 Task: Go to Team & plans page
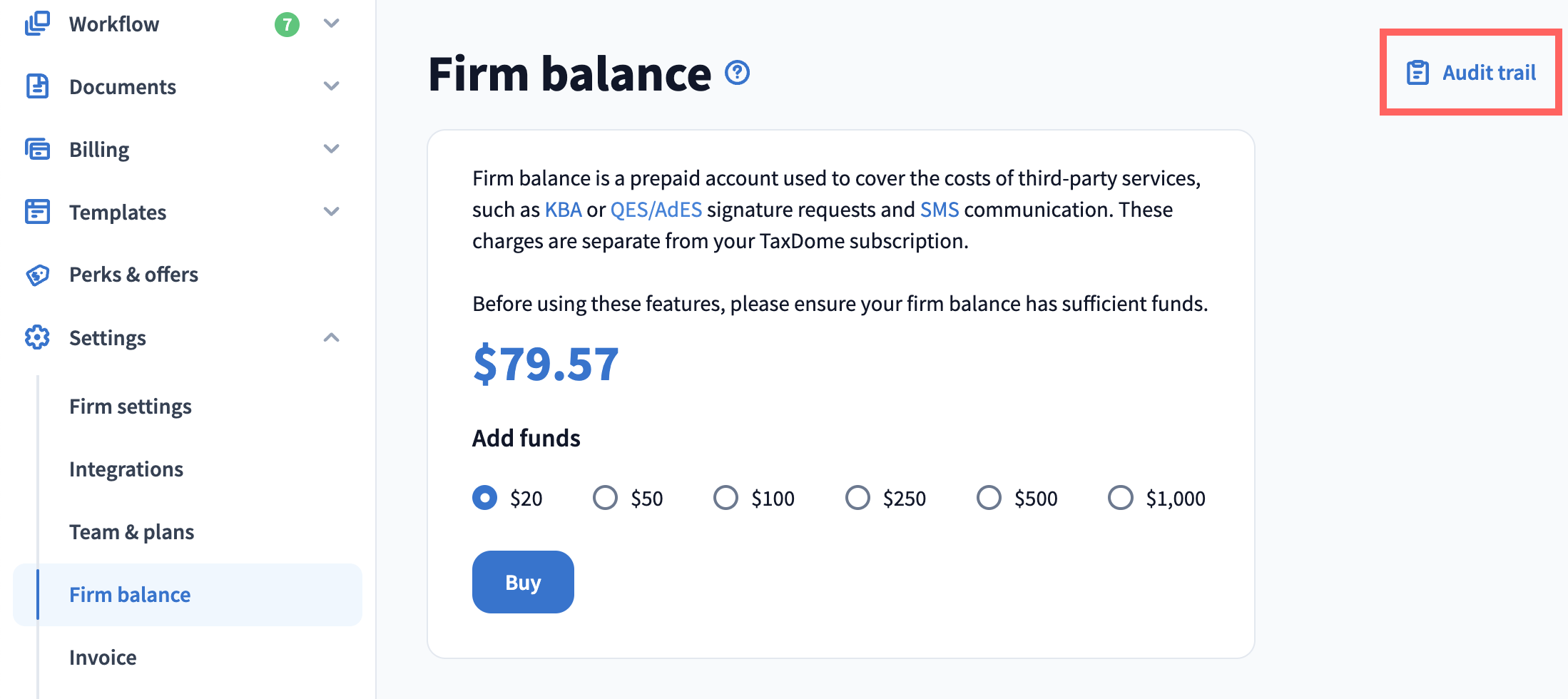click(131, 532)
